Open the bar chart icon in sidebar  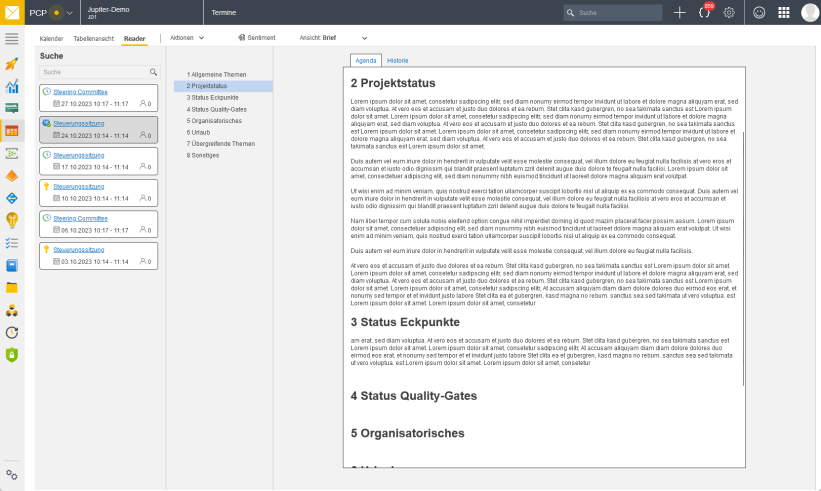coord(12,87)
